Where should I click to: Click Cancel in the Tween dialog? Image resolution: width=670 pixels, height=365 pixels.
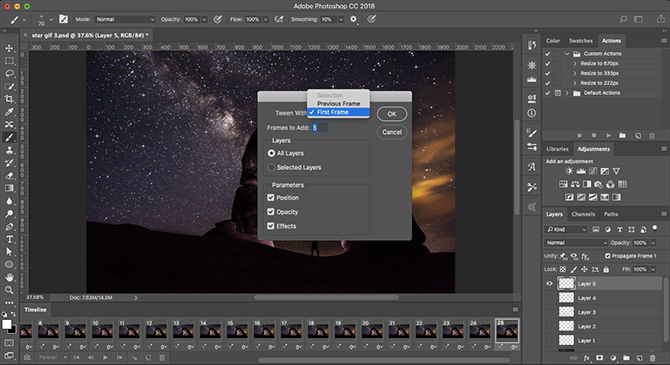pos(392,132)
